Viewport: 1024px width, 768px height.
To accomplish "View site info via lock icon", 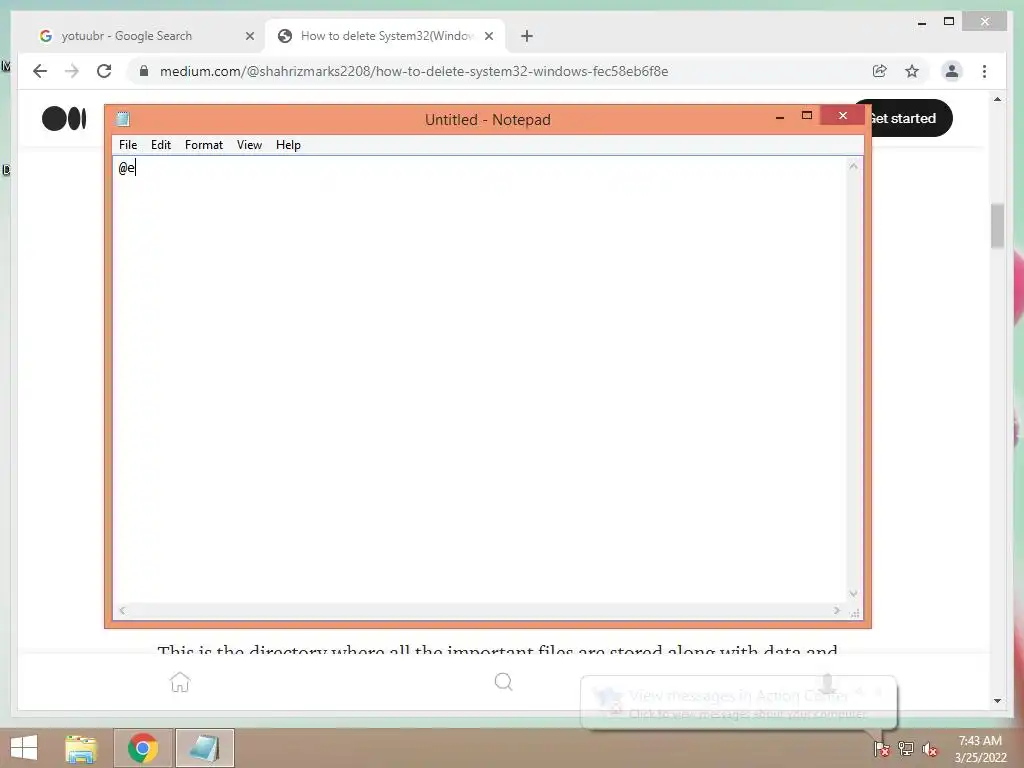I will click(x=144, y=71).
